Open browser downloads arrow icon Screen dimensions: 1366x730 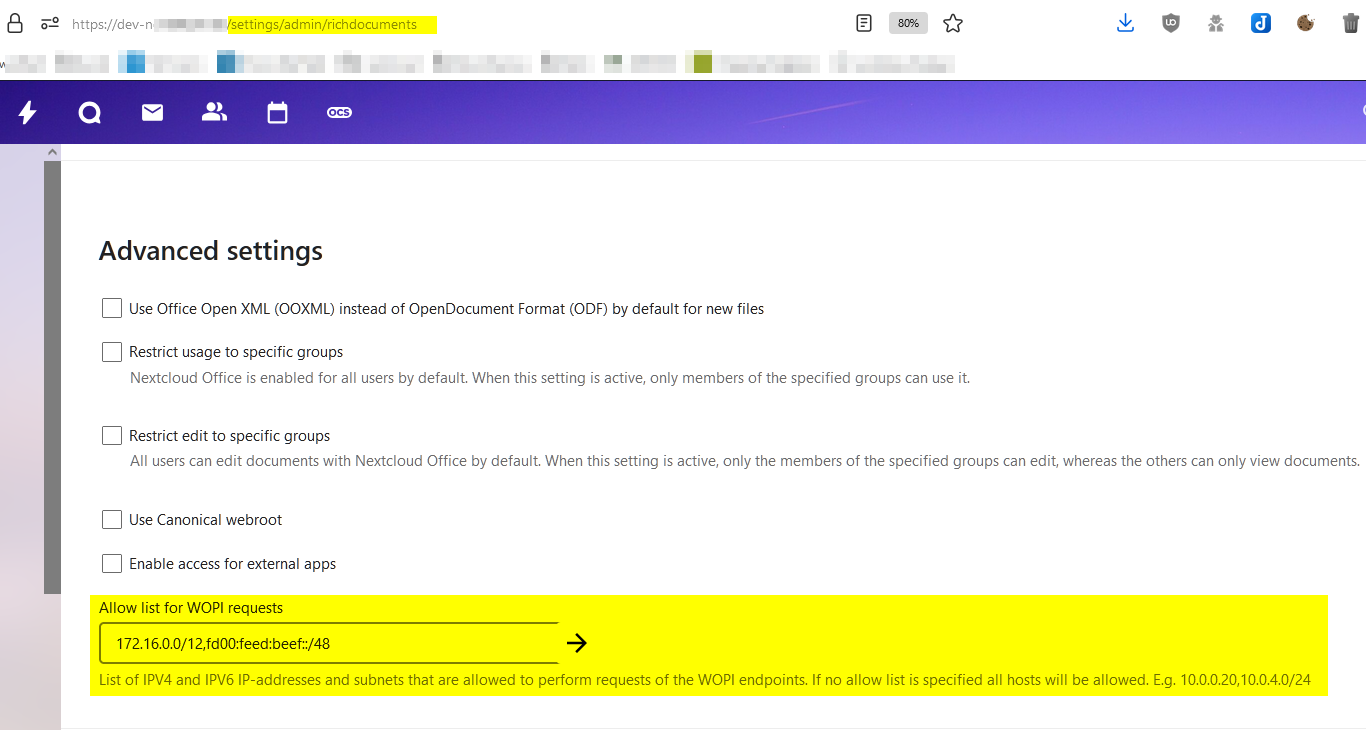(1125, 23)
